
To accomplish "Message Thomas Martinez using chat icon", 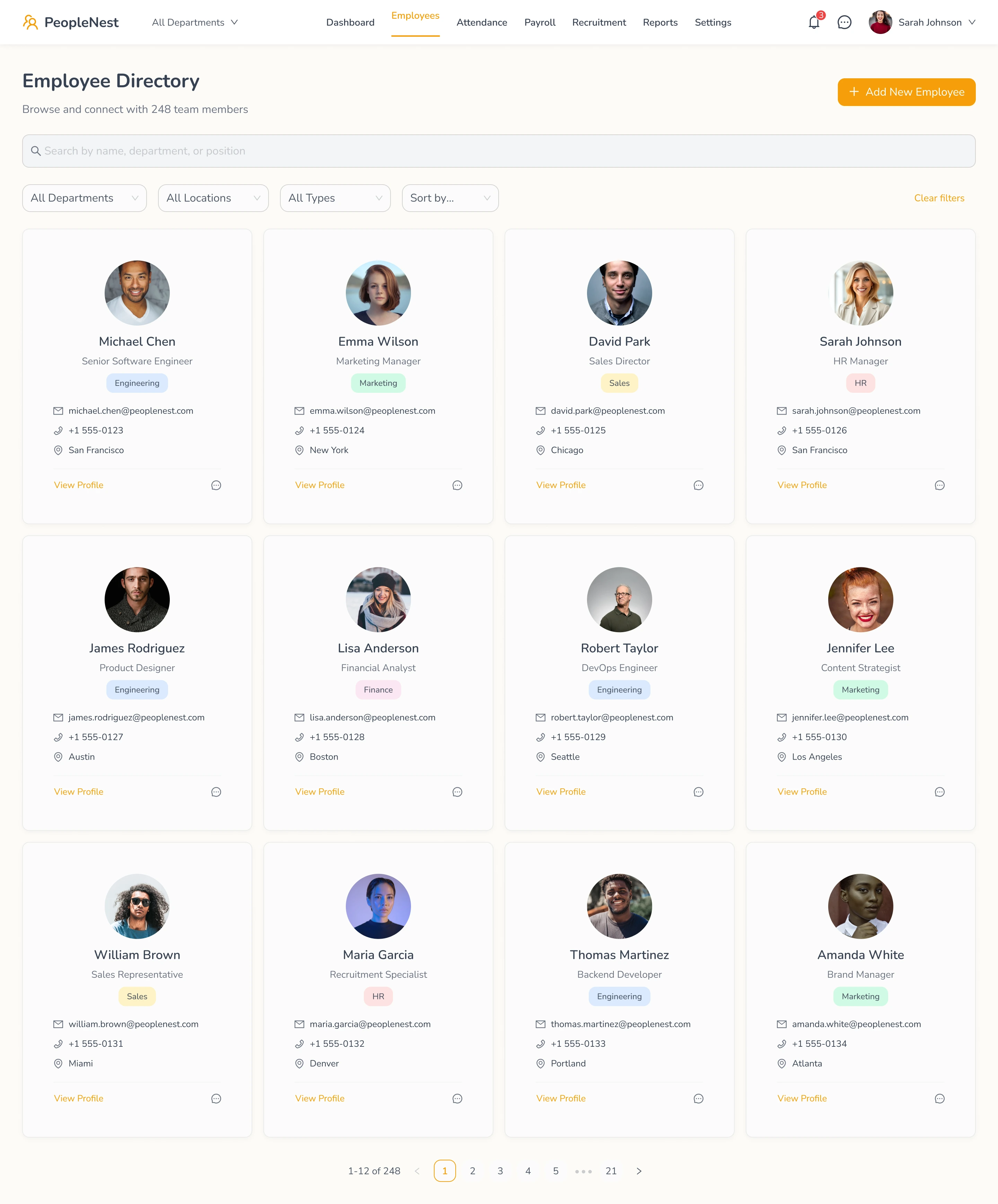I will [698, 1098].
